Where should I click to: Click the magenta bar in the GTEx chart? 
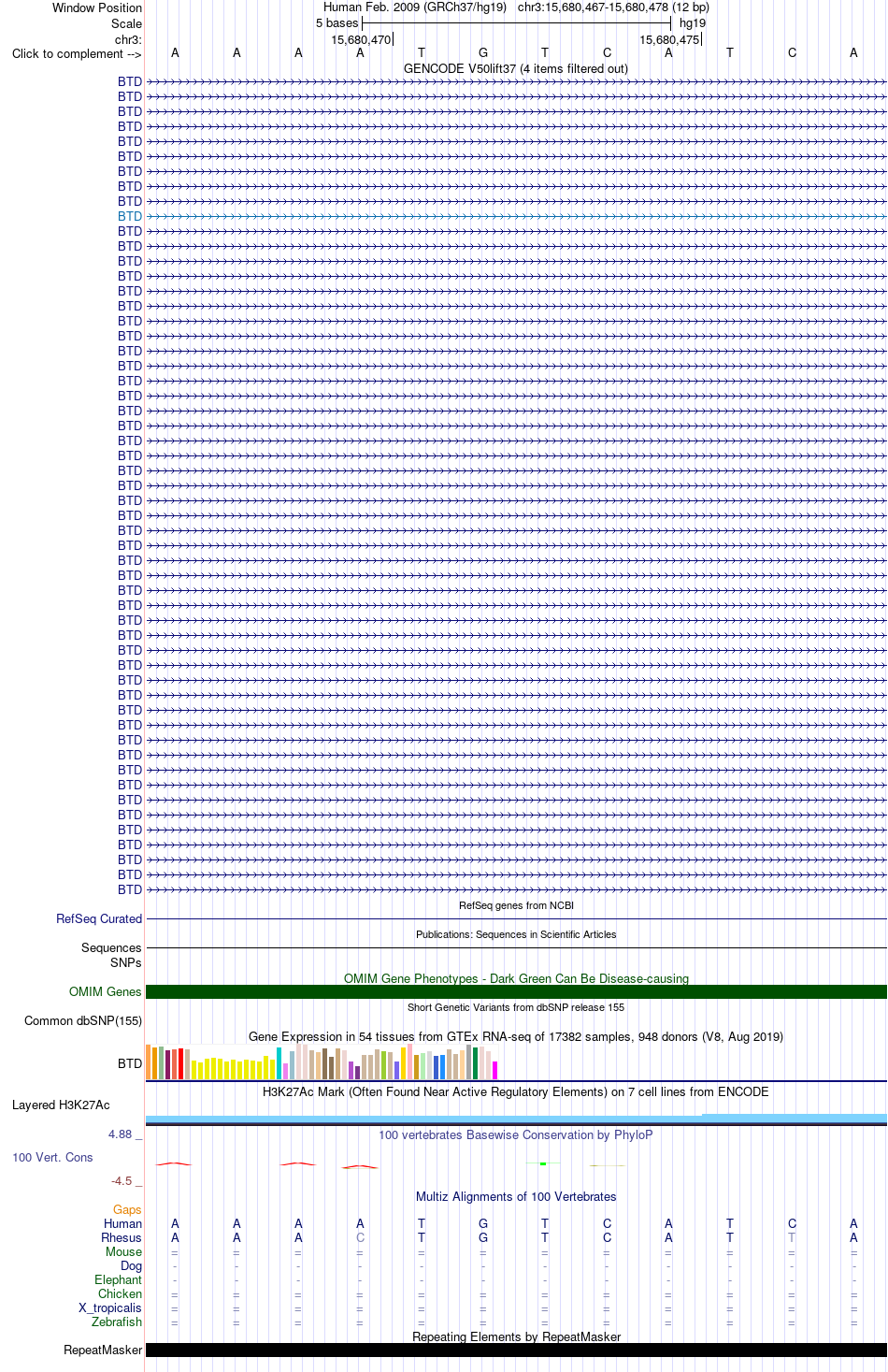pos(495,1071)
